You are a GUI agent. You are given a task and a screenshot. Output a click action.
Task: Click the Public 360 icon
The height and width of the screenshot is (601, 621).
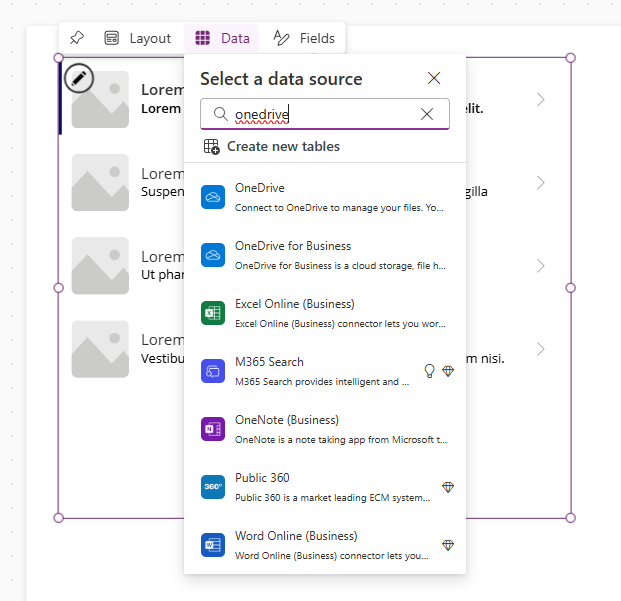213,487
